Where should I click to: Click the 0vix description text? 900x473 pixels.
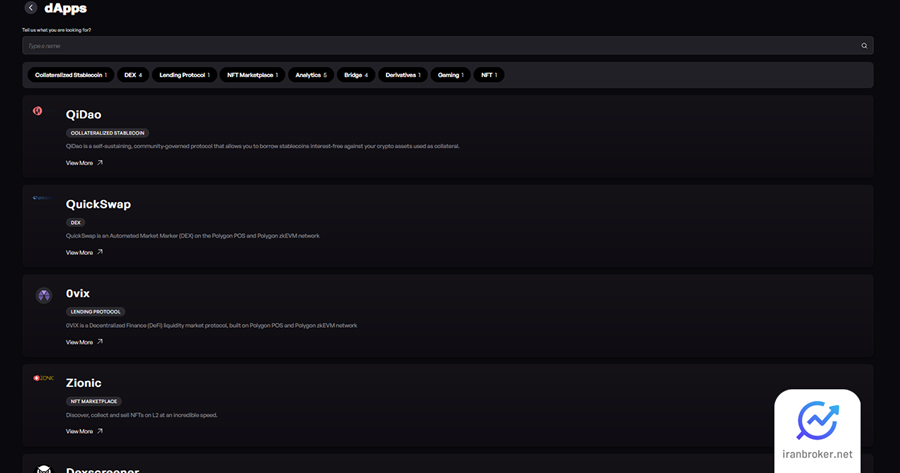pyautogui.click(x=211, y=325)
